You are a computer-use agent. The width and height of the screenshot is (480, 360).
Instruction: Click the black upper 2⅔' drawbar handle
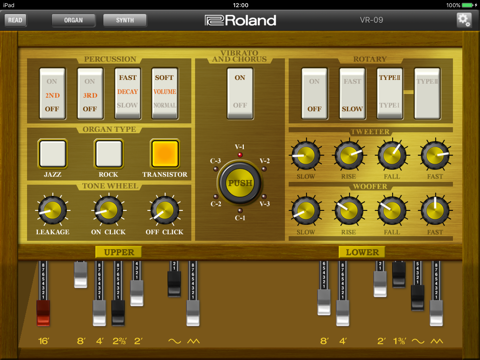pos(118,313)
